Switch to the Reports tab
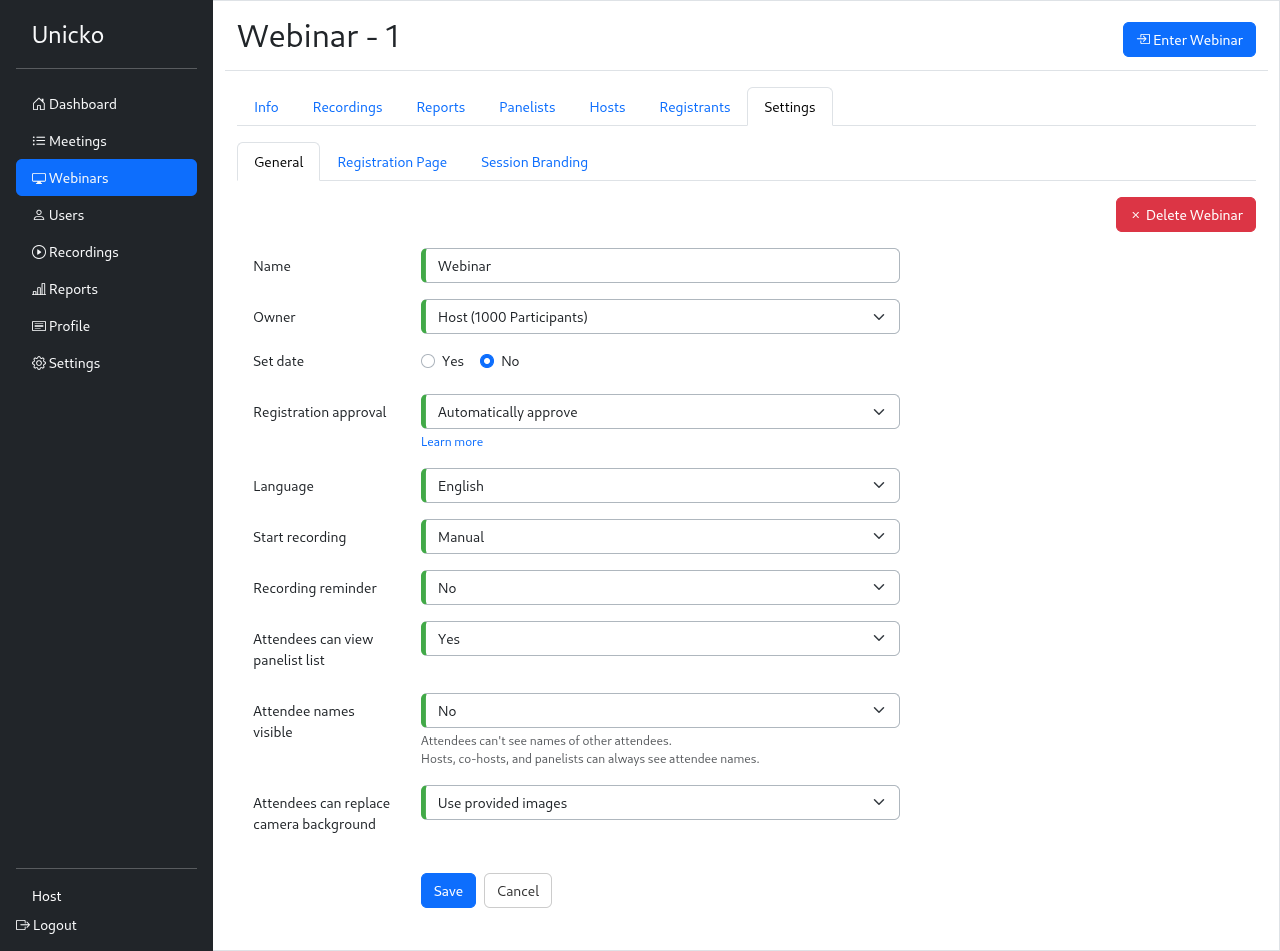This screenshot has width=1280, height=951. point(441,107)
